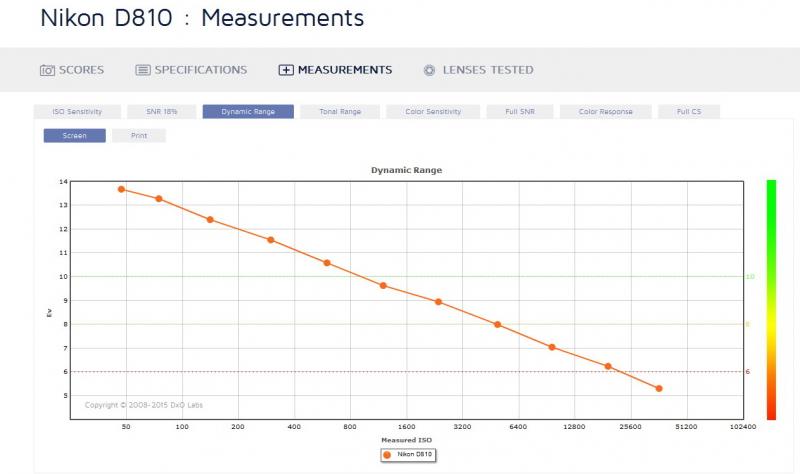Click the '6400' x-axis label

[518, 427]
